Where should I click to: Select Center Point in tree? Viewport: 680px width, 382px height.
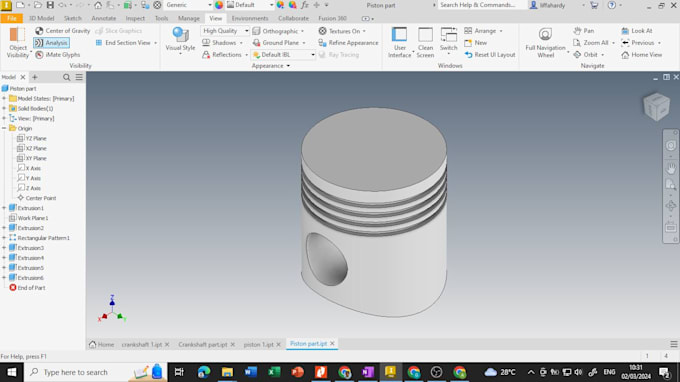point(36,198)
